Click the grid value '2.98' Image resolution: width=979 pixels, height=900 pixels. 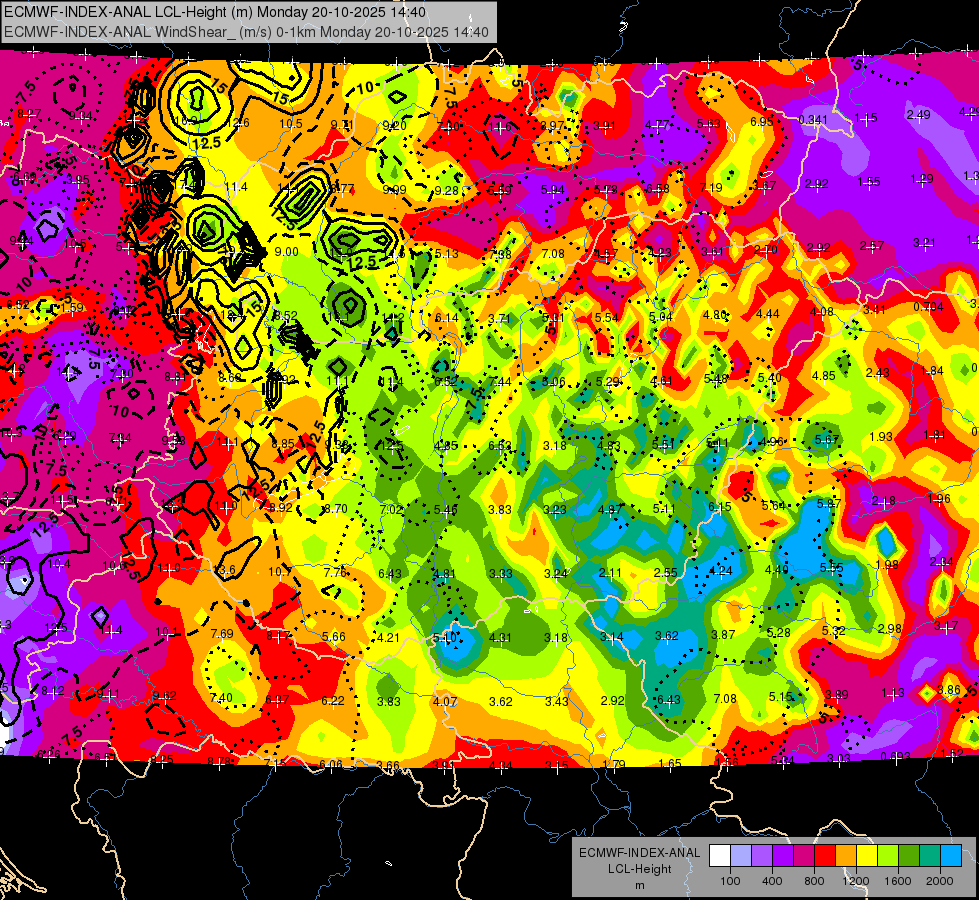[x=890, y=628]
